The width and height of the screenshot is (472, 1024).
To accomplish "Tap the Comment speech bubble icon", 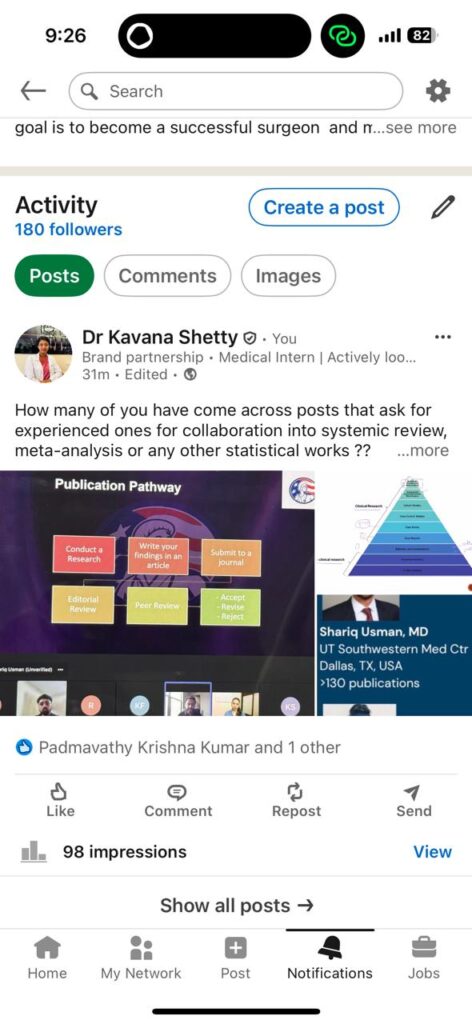I will [178, 792].
